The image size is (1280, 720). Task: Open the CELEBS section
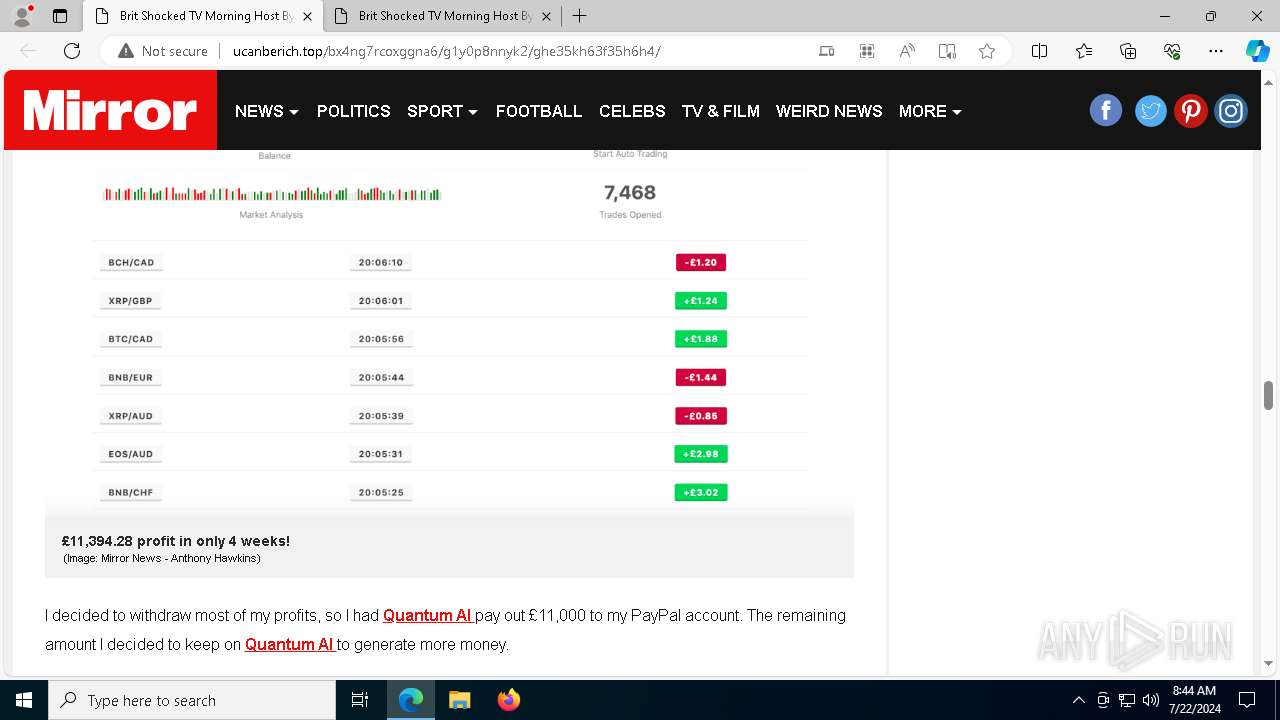(x=632, y=111)
